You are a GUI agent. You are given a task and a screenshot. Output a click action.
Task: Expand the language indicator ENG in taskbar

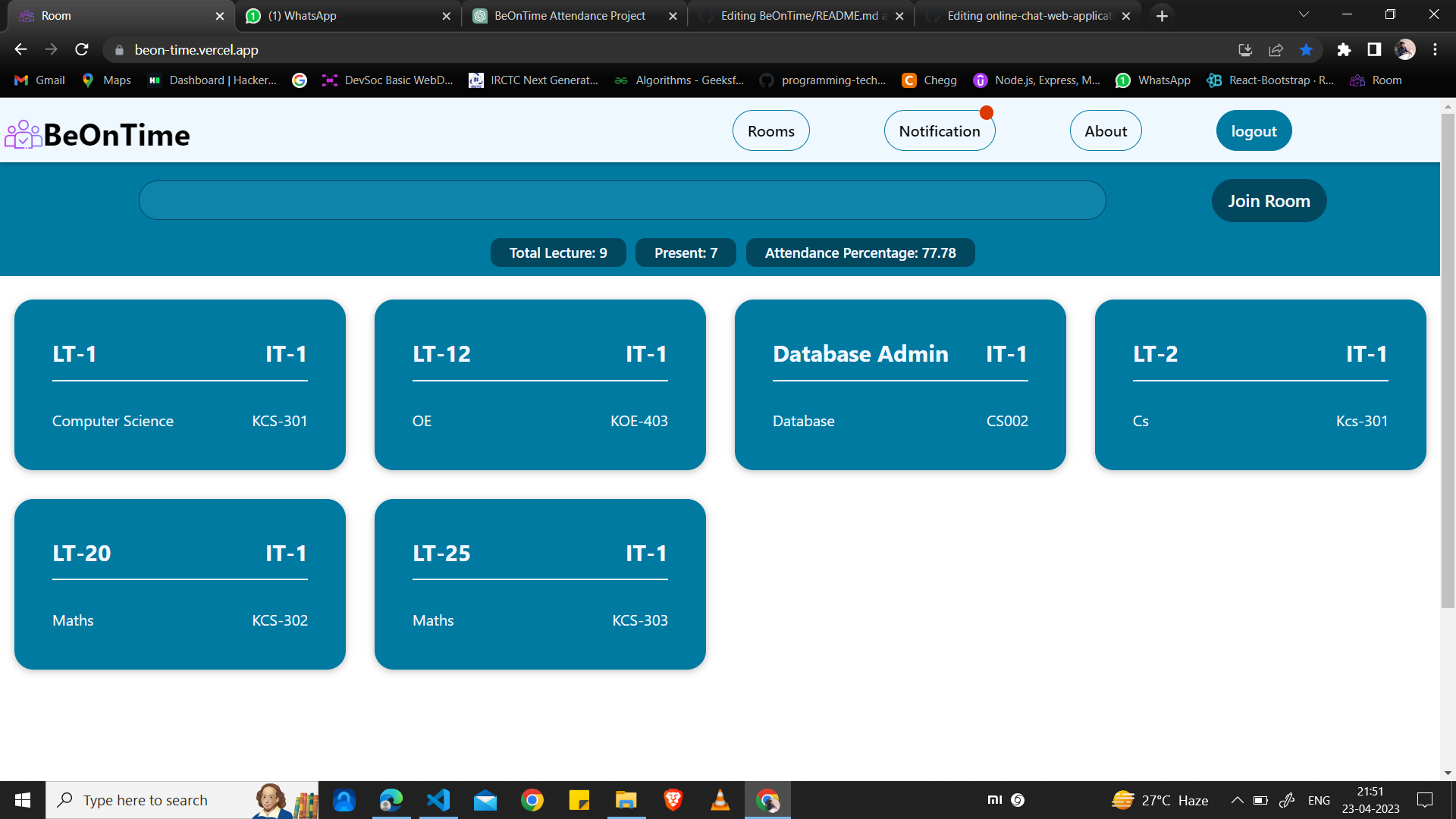pyautogui.click(x=1319, y=799)
